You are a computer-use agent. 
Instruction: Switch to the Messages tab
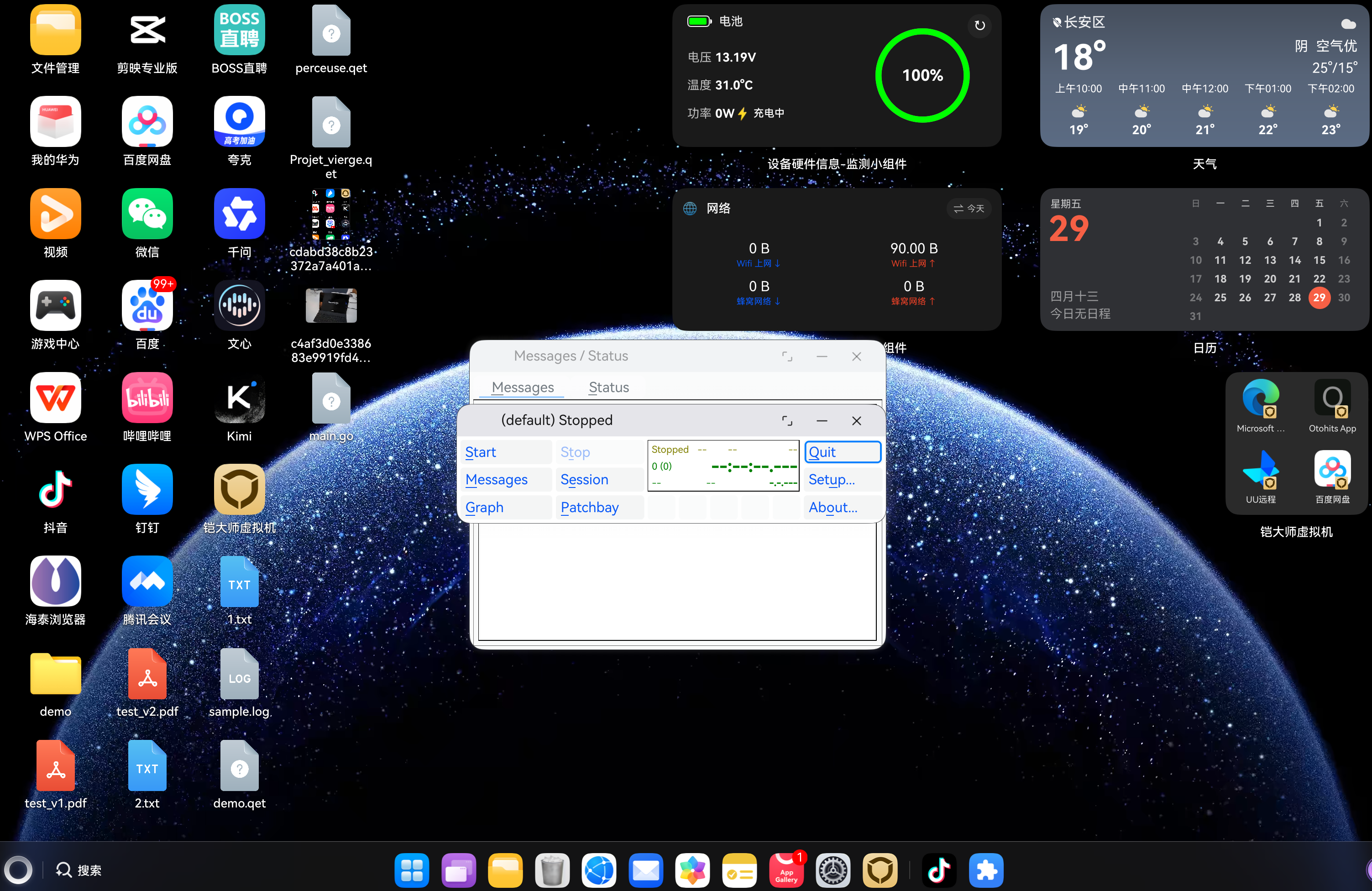(523, 388)
